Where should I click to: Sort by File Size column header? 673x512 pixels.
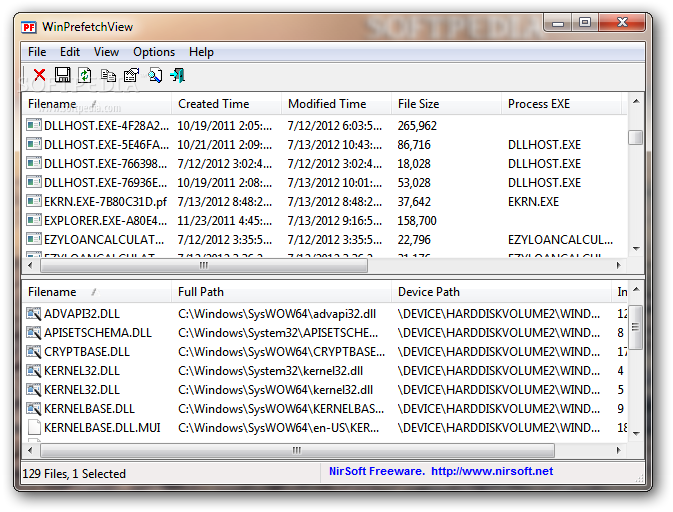[446, 104]
